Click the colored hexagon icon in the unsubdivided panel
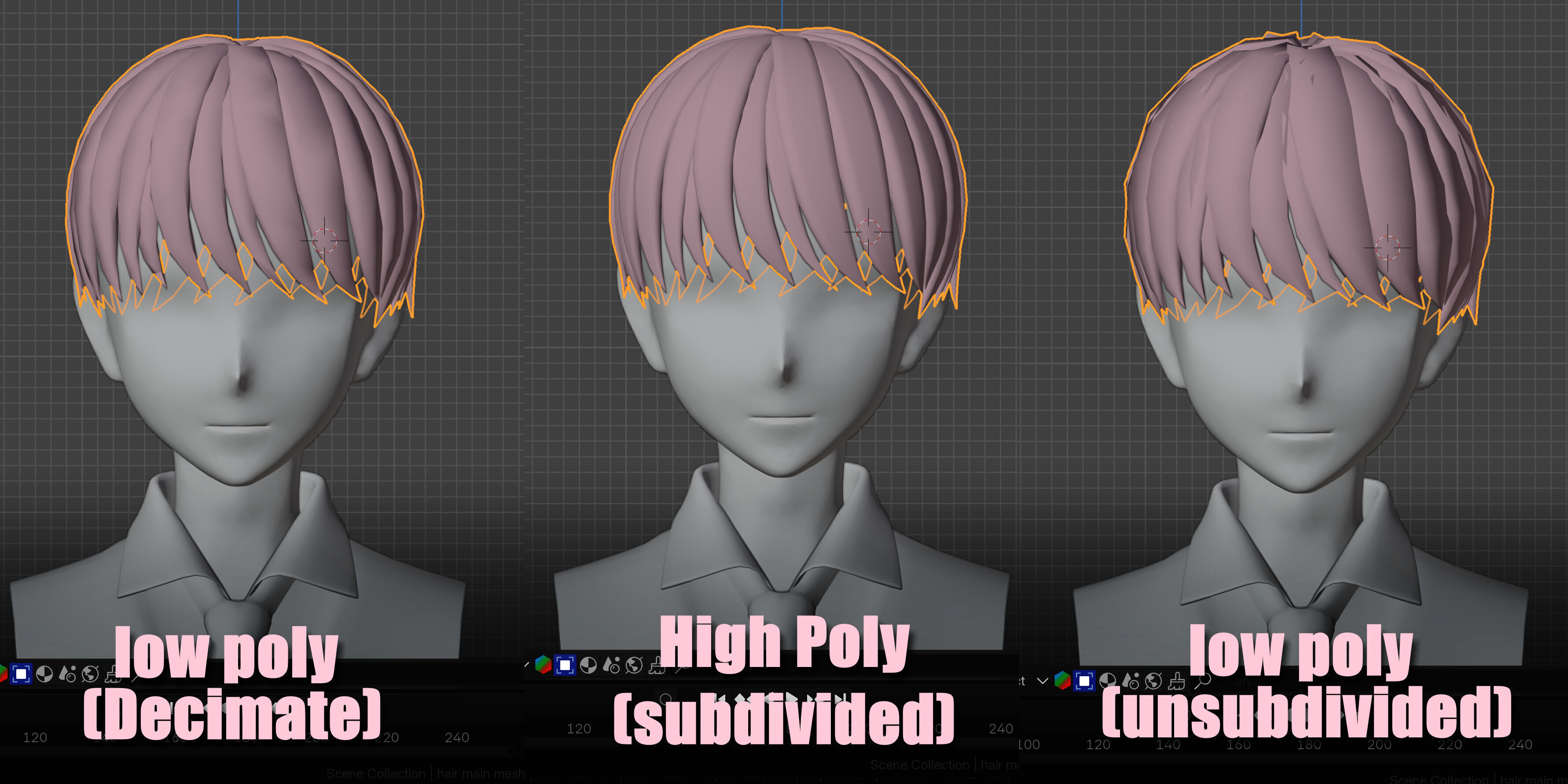 click(1062, 680)
